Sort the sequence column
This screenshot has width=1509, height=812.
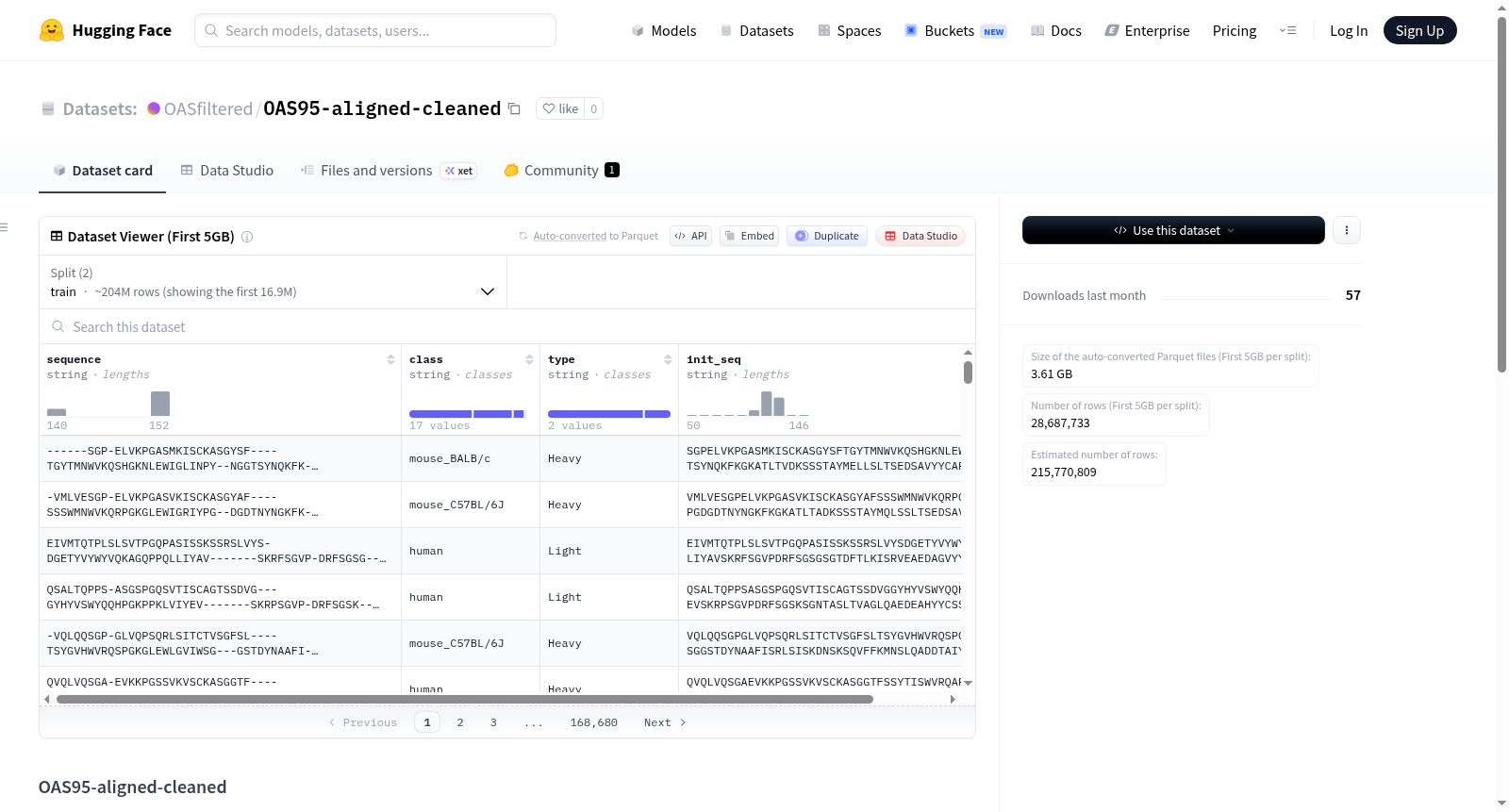pos(390,359)
